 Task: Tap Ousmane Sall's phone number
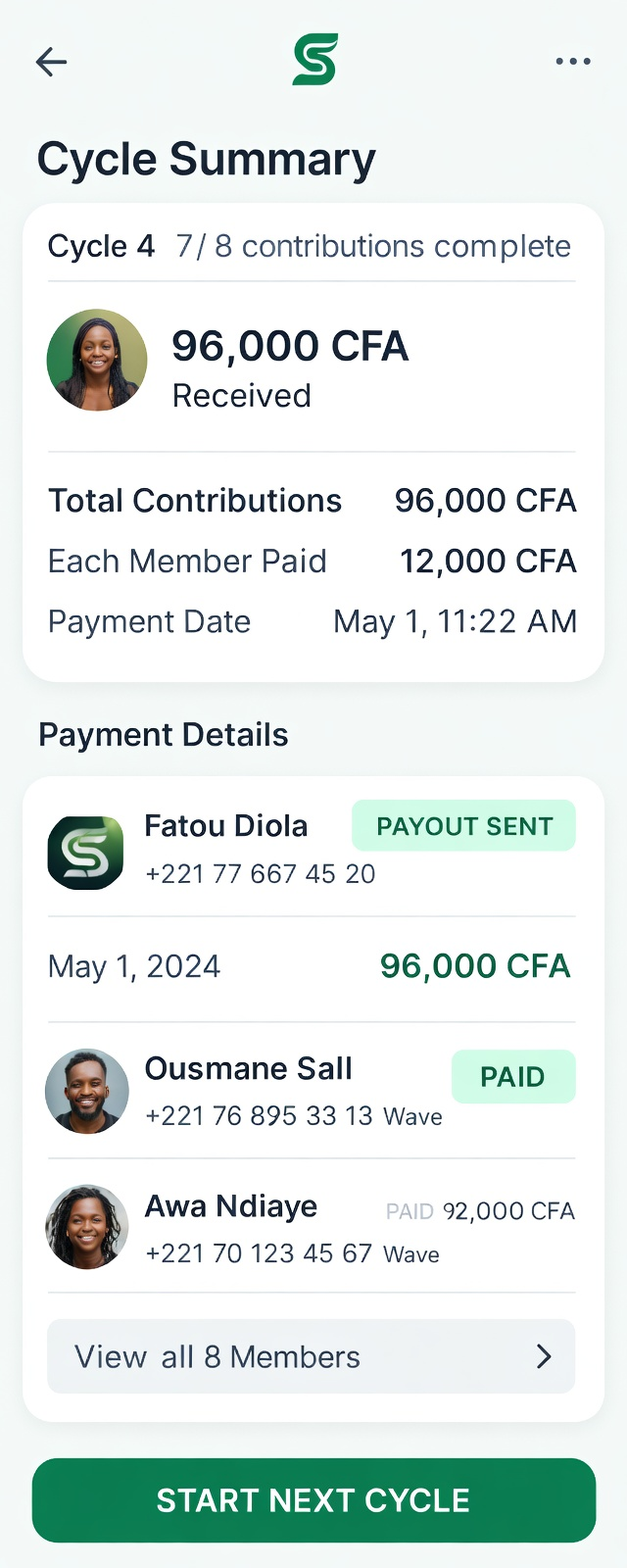(259, 1116)
